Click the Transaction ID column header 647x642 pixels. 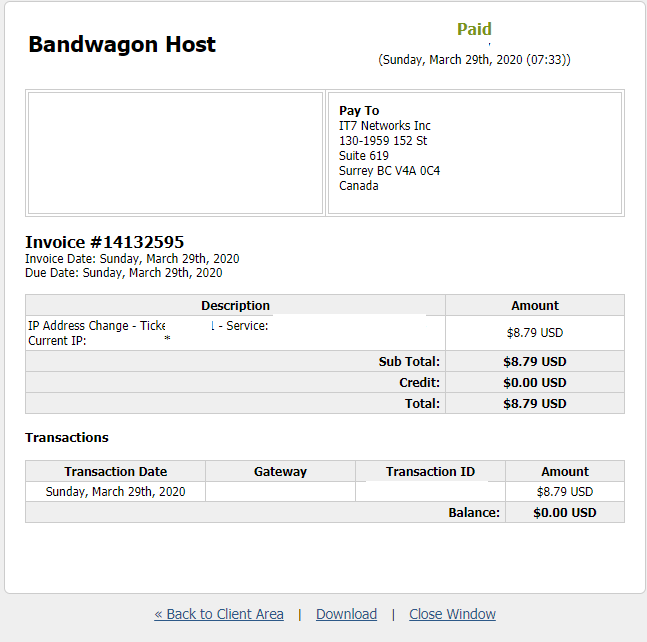coord(430,472)
